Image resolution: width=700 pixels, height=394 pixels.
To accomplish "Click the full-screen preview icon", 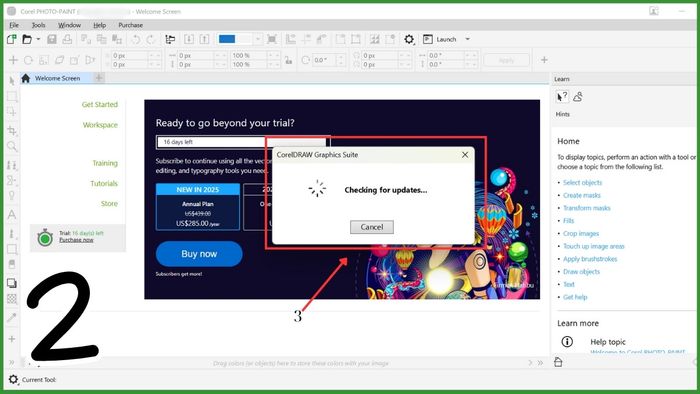I will coord(272,39).
